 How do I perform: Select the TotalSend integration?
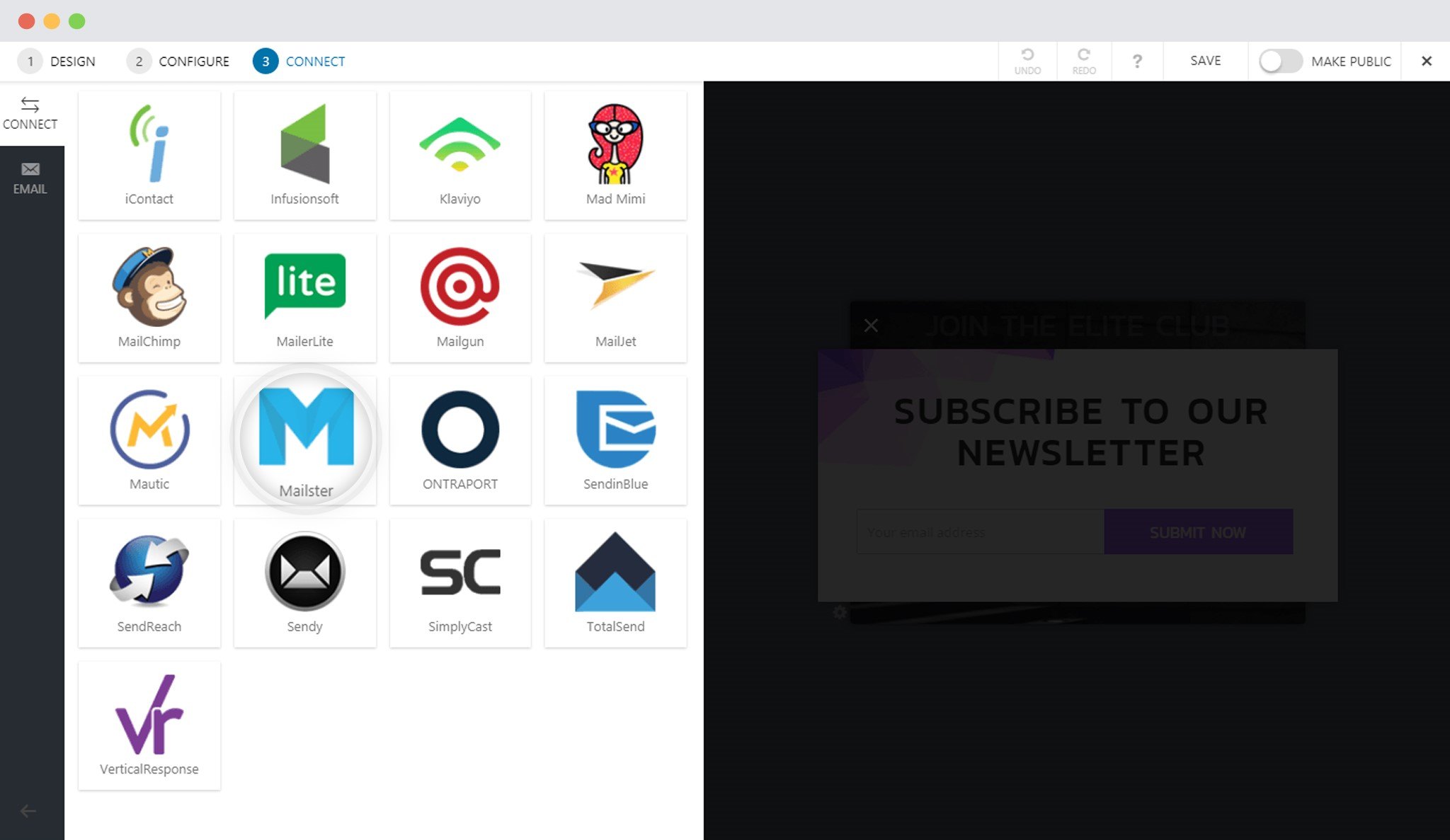point(615,583)
